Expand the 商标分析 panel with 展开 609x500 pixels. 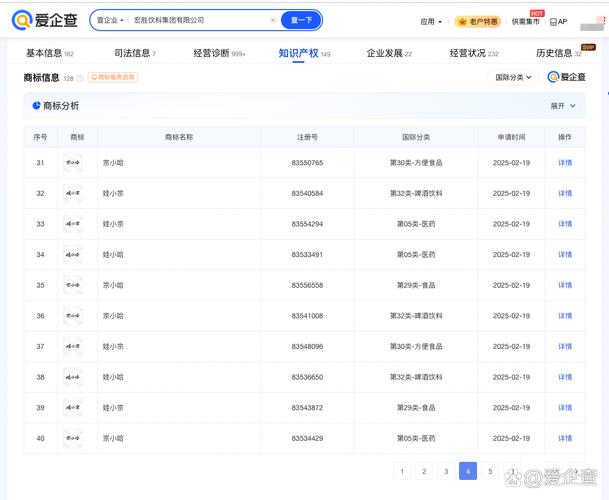coord(563,106)
